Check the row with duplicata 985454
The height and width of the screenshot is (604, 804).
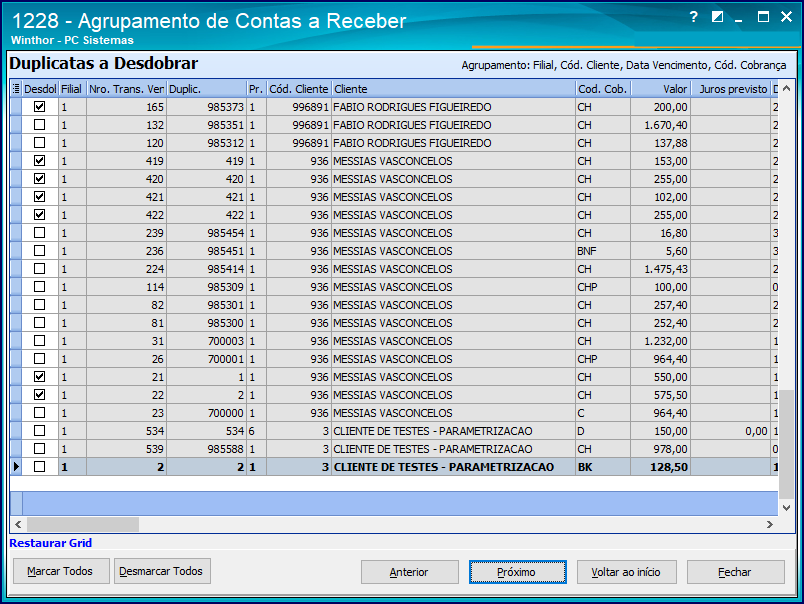pos(39,233)
